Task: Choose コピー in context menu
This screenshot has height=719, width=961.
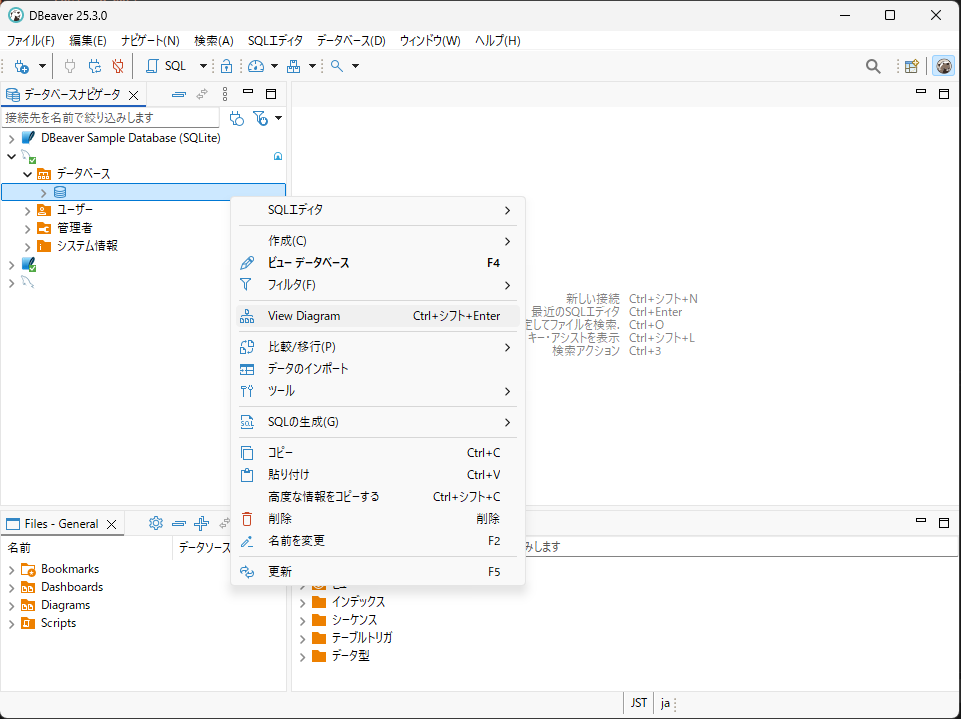Action: point(378,453)
